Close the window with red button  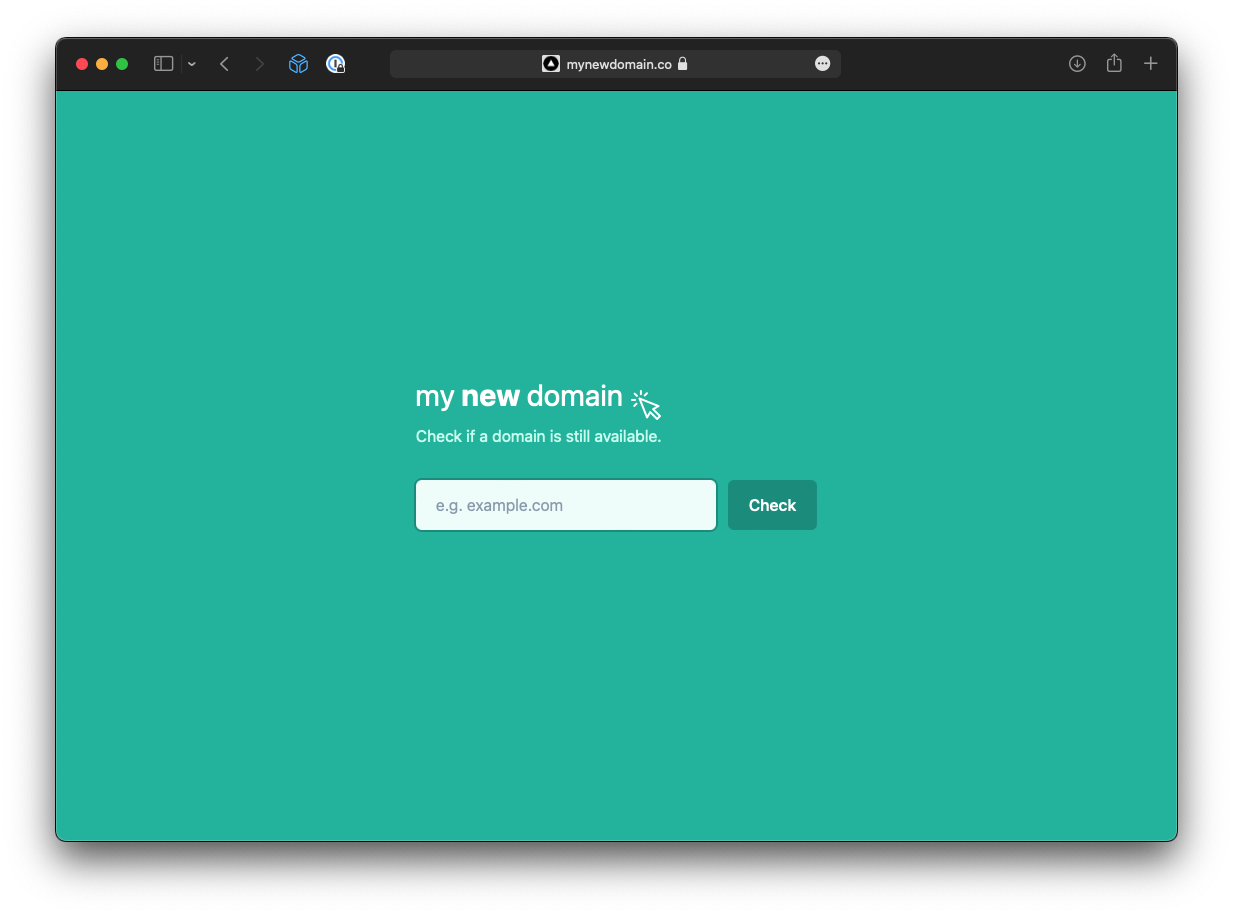82,64
